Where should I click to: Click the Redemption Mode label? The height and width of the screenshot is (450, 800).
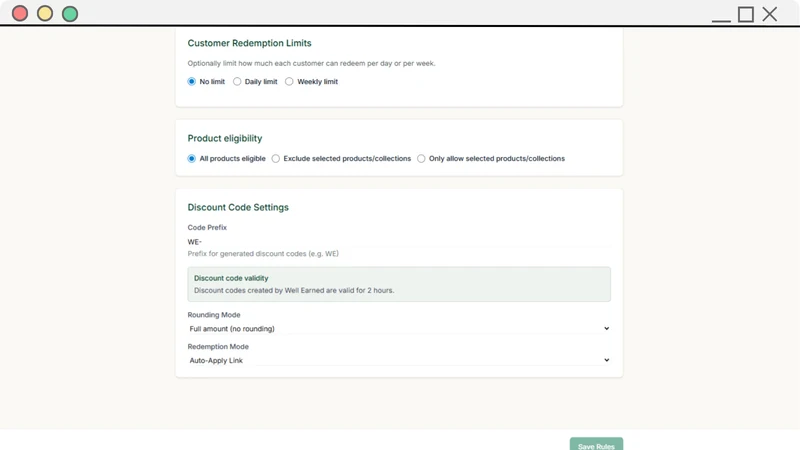pos(218,346)
